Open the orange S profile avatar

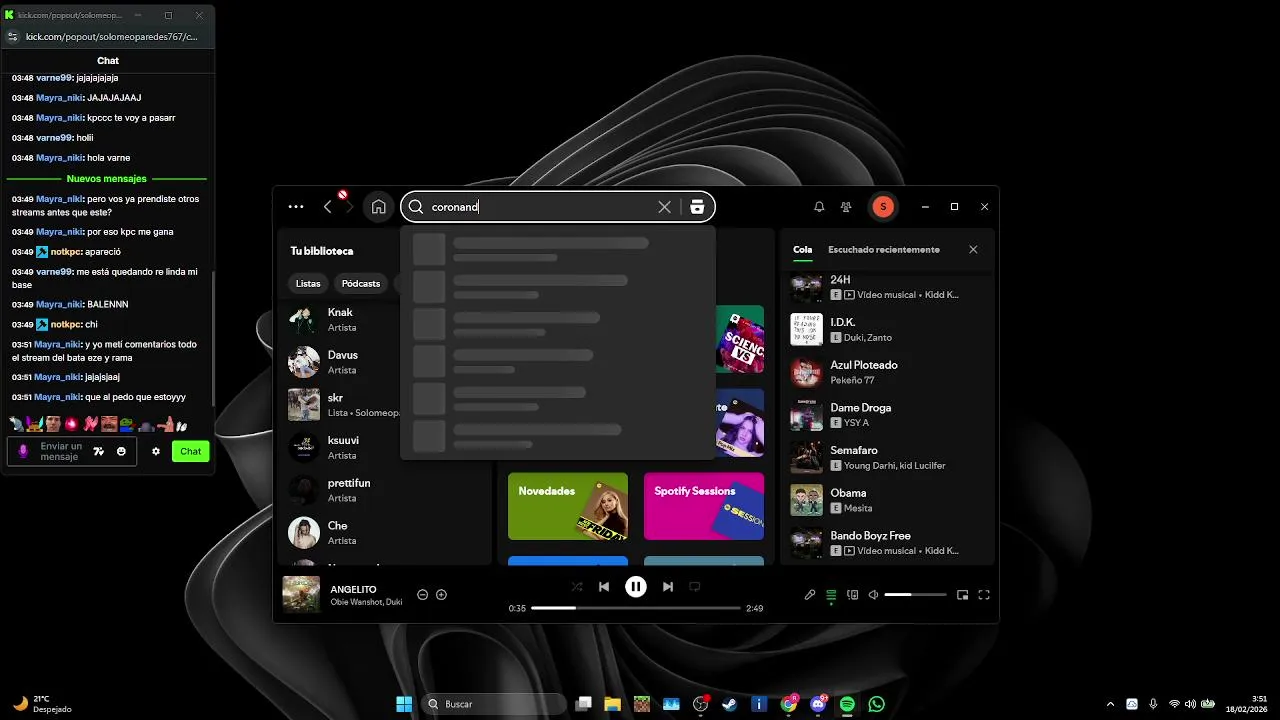click(882, 207)
